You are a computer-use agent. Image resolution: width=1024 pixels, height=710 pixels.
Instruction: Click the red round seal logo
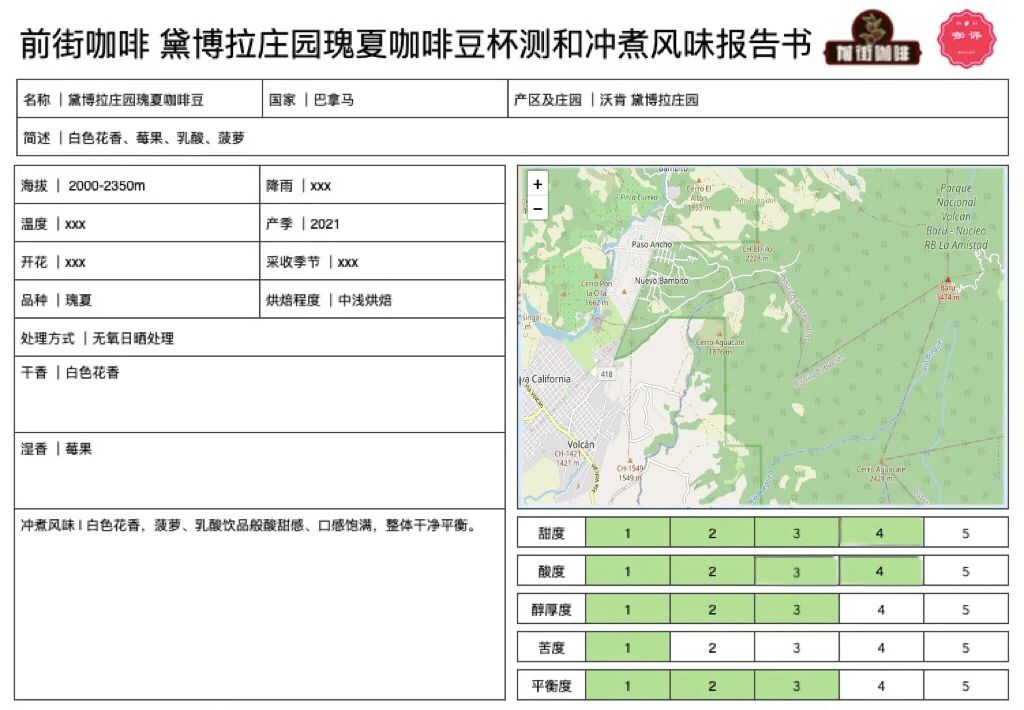966,39
